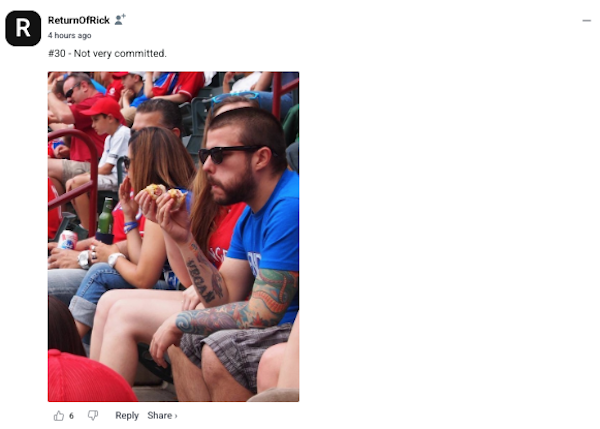Visit the commenter's profile from the R logo
600x429 pixels.
[23, 28]
